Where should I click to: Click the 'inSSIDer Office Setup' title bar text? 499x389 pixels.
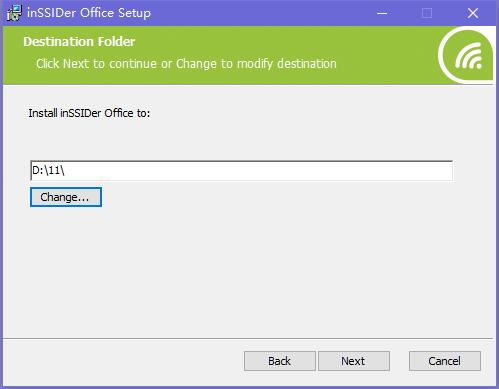click(89, 13)
